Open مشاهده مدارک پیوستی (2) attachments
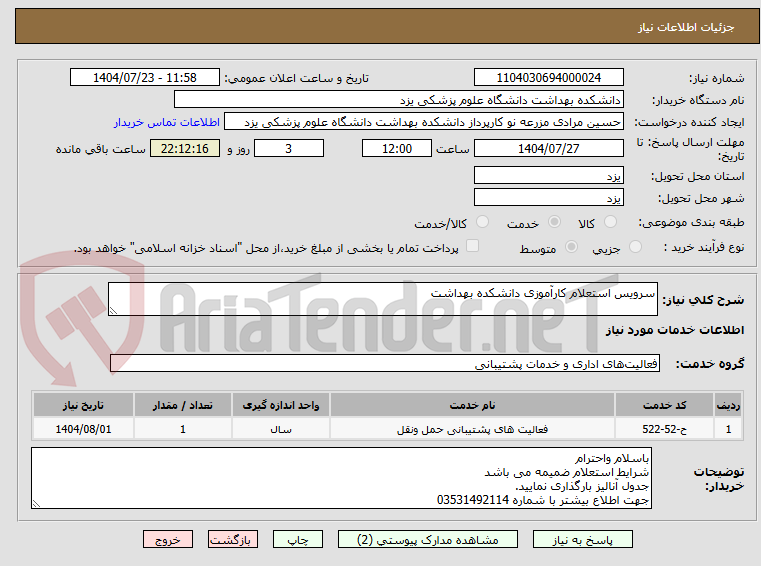 (428, 539)
